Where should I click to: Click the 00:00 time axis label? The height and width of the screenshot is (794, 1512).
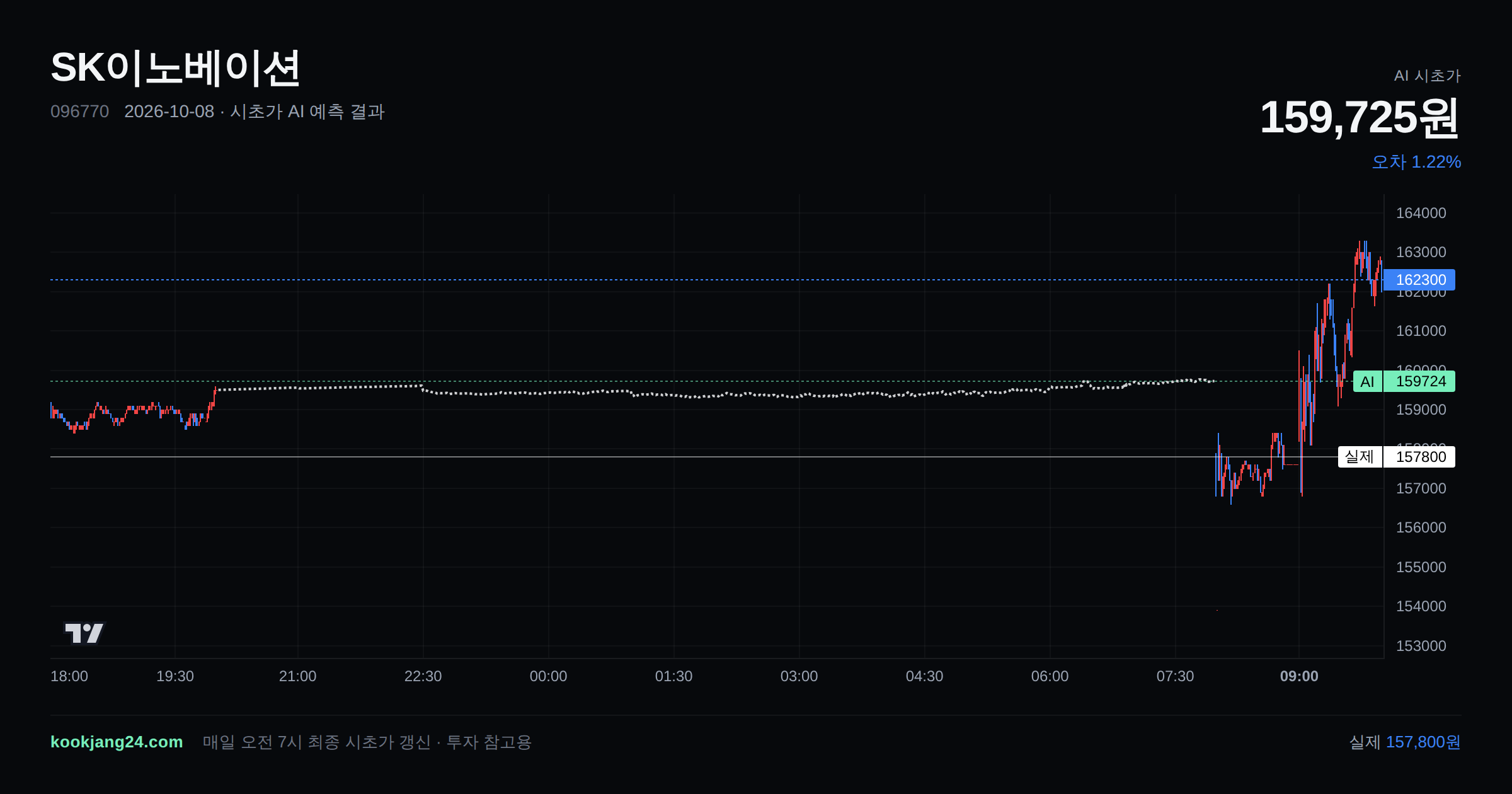pyautogui.click(x=548, y=676)
